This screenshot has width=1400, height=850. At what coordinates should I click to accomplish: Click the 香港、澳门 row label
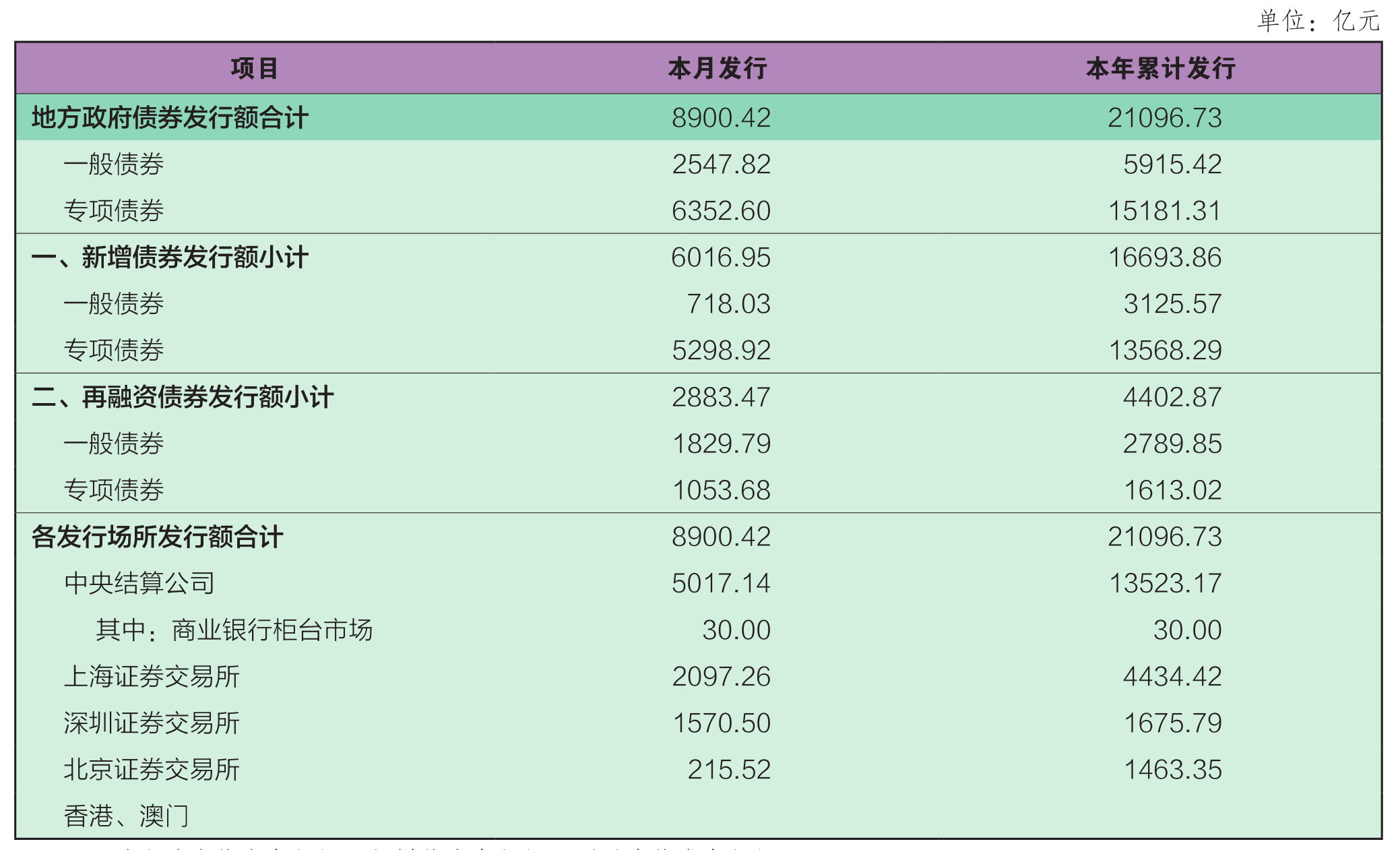click(x=126, y=816)
